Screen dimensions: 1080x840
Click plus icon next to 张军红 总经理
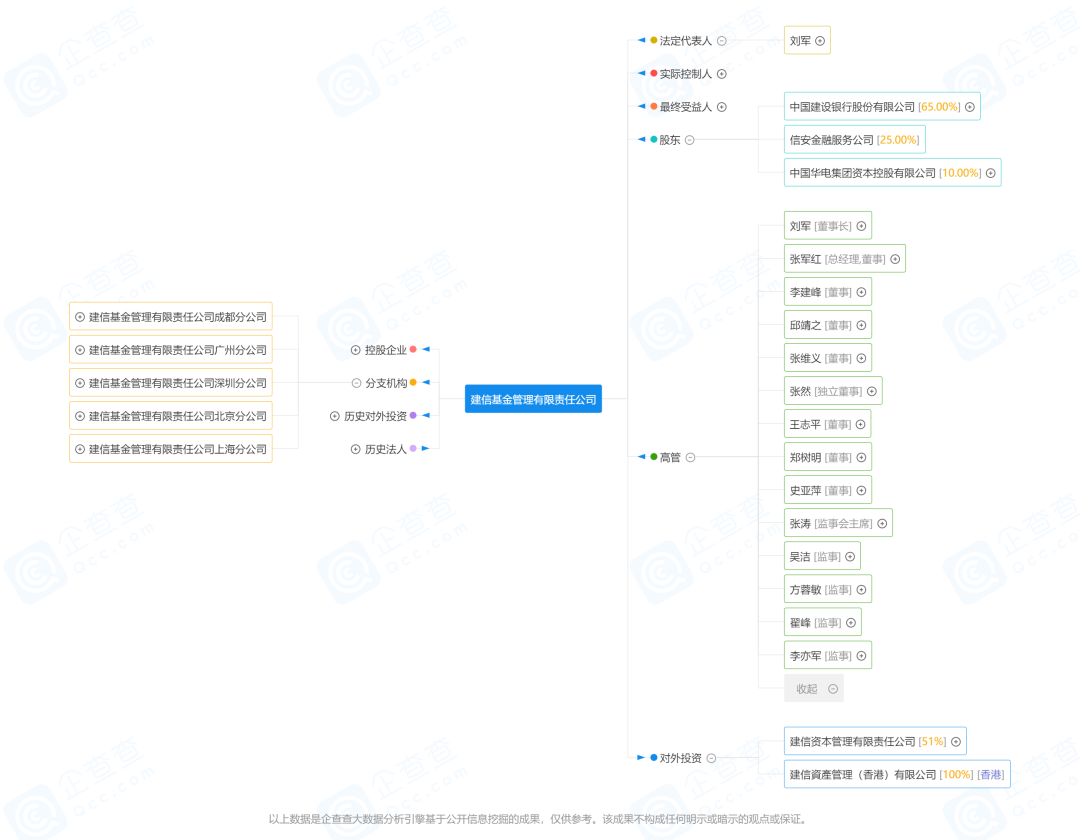click(895, 259)
